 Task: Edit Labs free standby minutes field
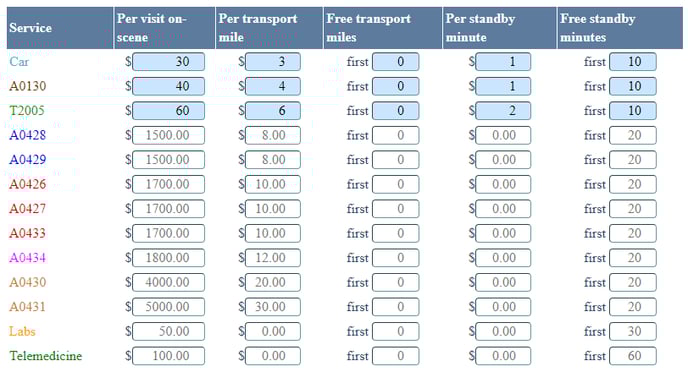tap(633, 332)
